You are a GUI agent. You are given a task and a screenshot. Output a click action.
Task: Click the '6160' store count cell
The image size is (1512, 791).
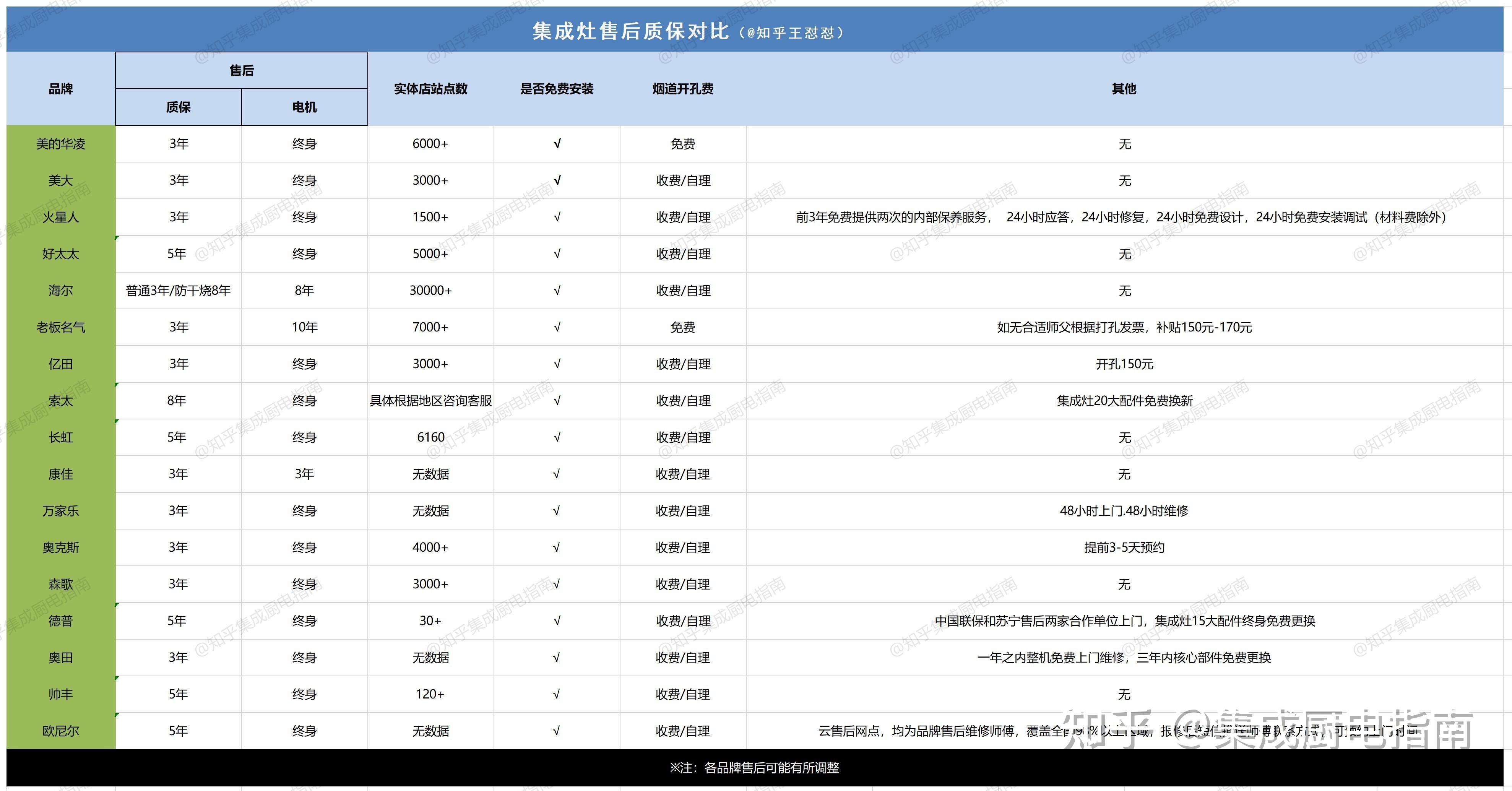point(431,437)
